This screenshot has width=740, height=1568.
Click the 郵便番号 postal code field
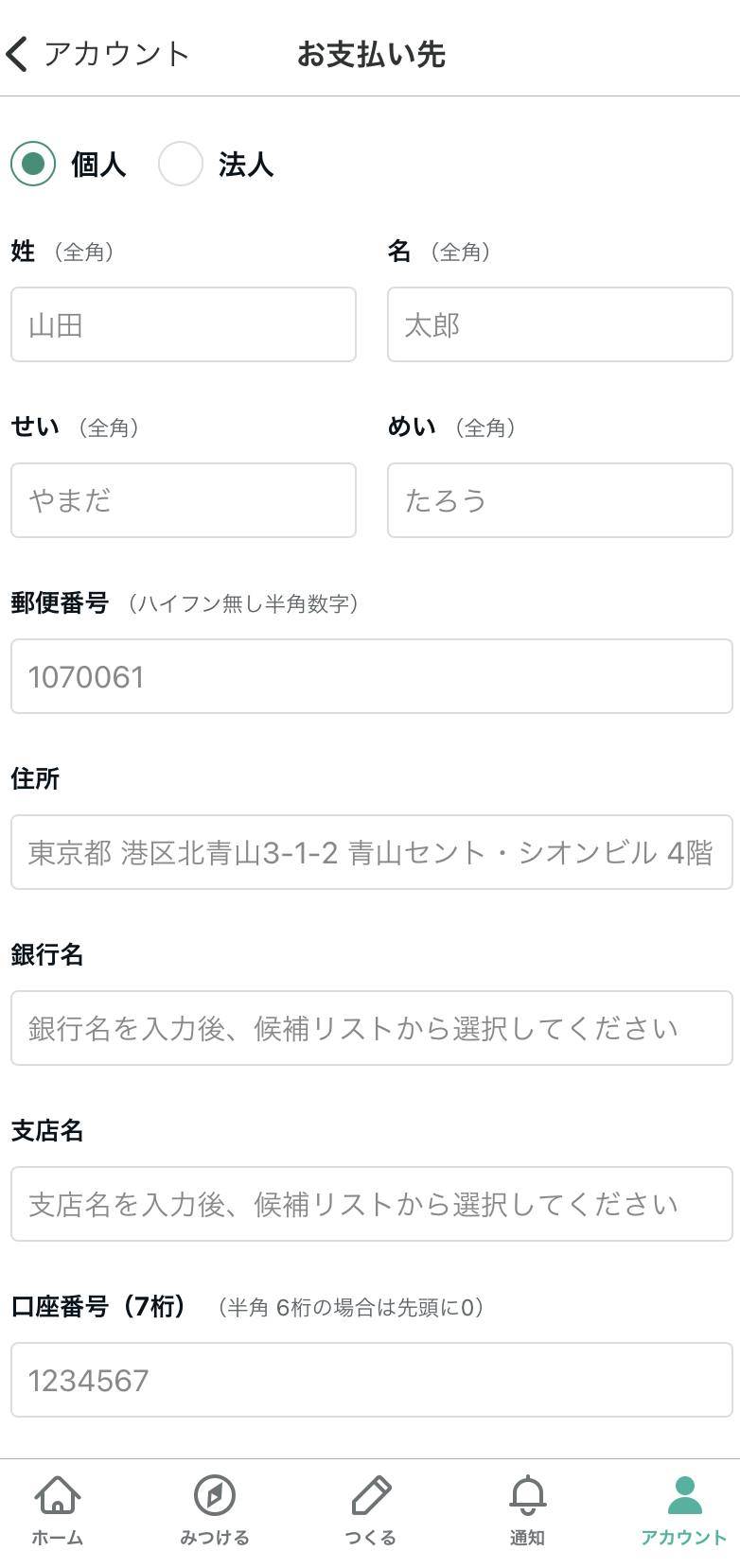[372, 676]
